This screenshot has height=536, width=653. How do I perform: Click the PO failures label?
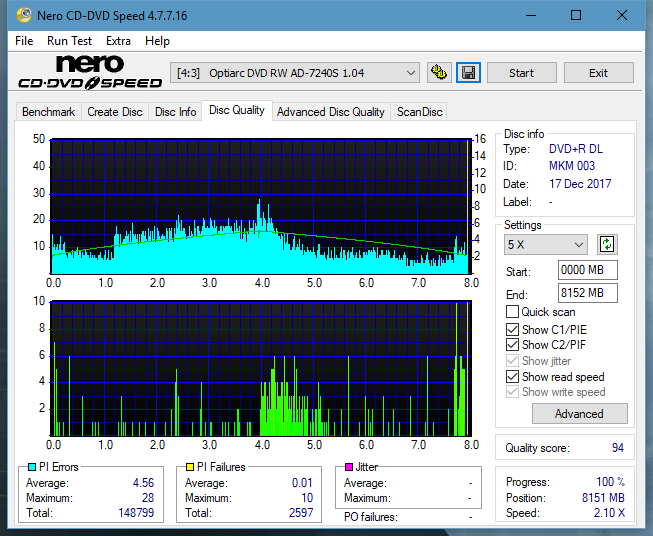371,517
